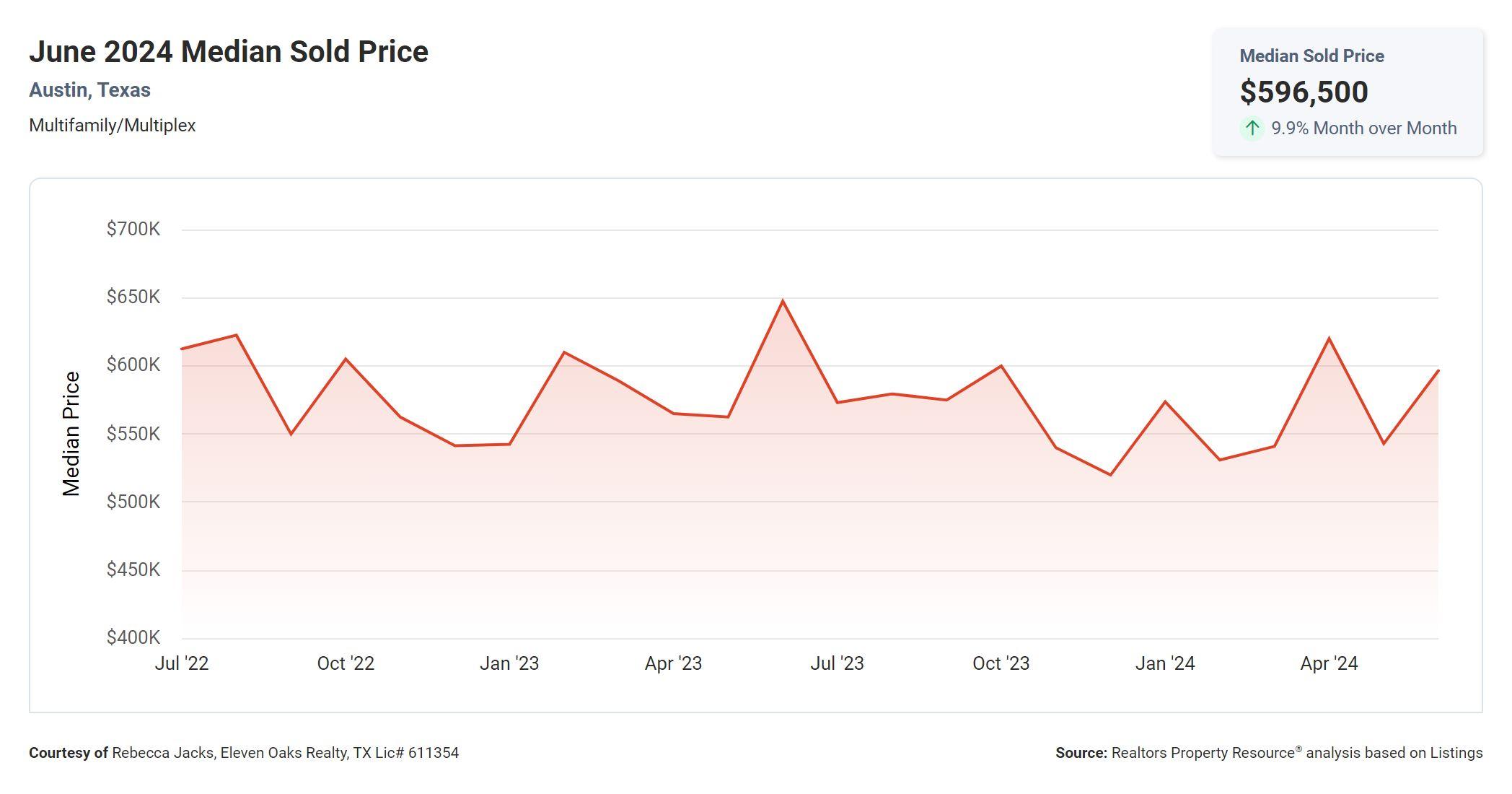Click the June 2024 Median Sold Price title
Screen dimensions: 1512x794
[229, 52]
